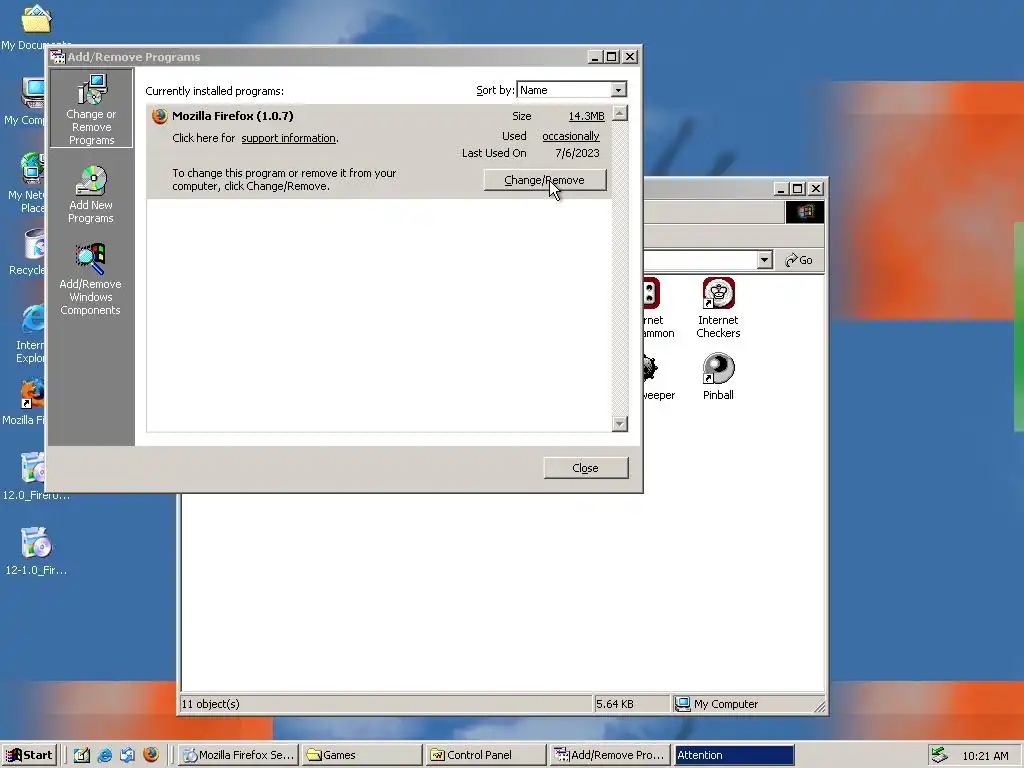
Task: Click the 14.3MB size value
Action: pyautogui.click(x=586, y=116)
